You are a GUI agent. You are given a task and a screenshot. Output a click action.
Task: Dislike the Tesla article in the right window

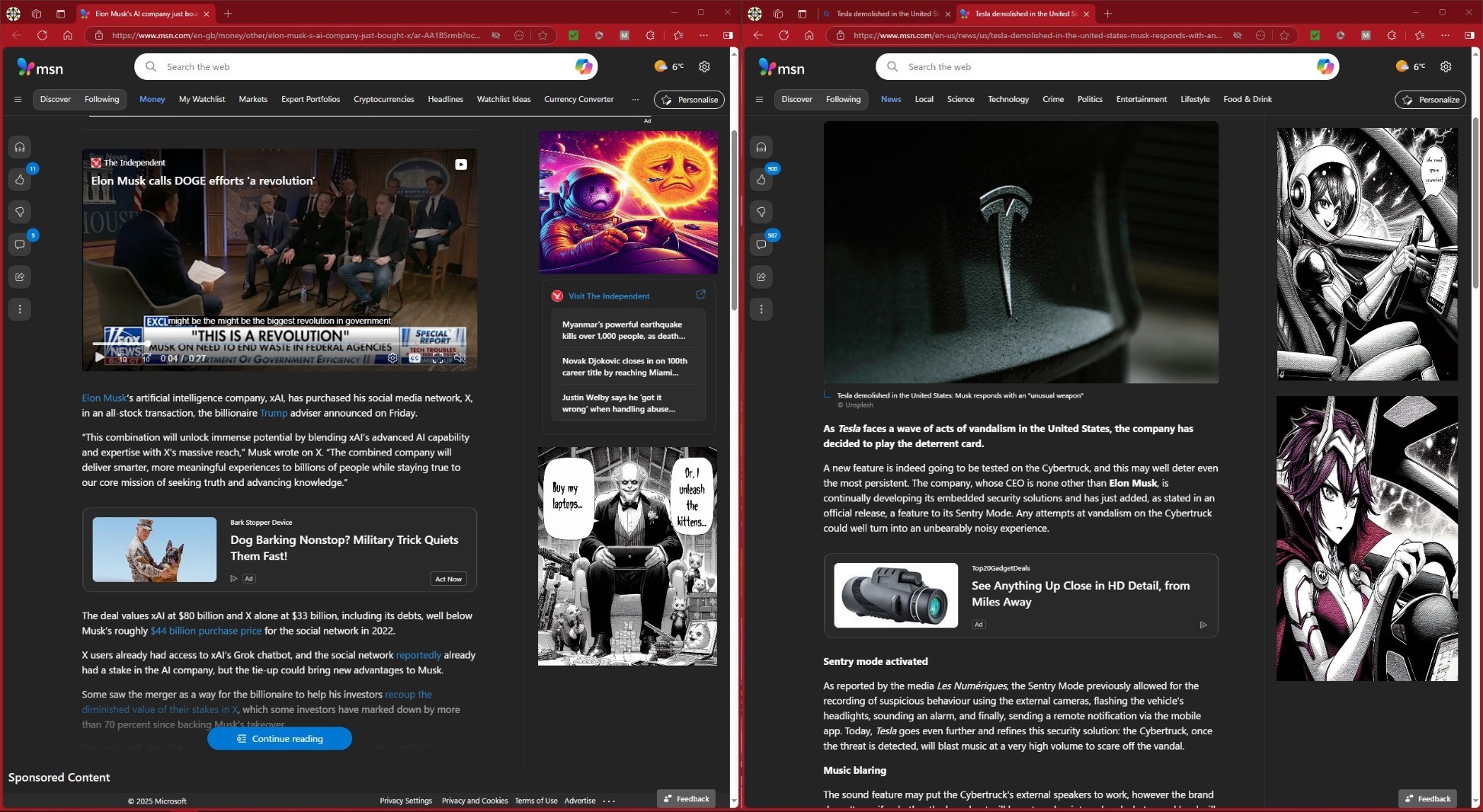pyautogui.click(x=761, y=212)
